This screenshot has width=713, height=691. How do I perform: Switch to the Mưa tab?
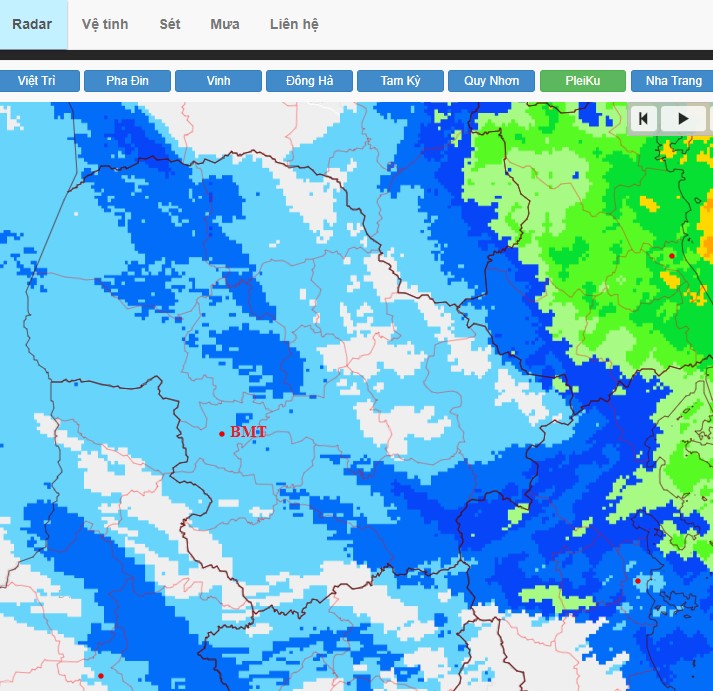click(x=225, y=24)
